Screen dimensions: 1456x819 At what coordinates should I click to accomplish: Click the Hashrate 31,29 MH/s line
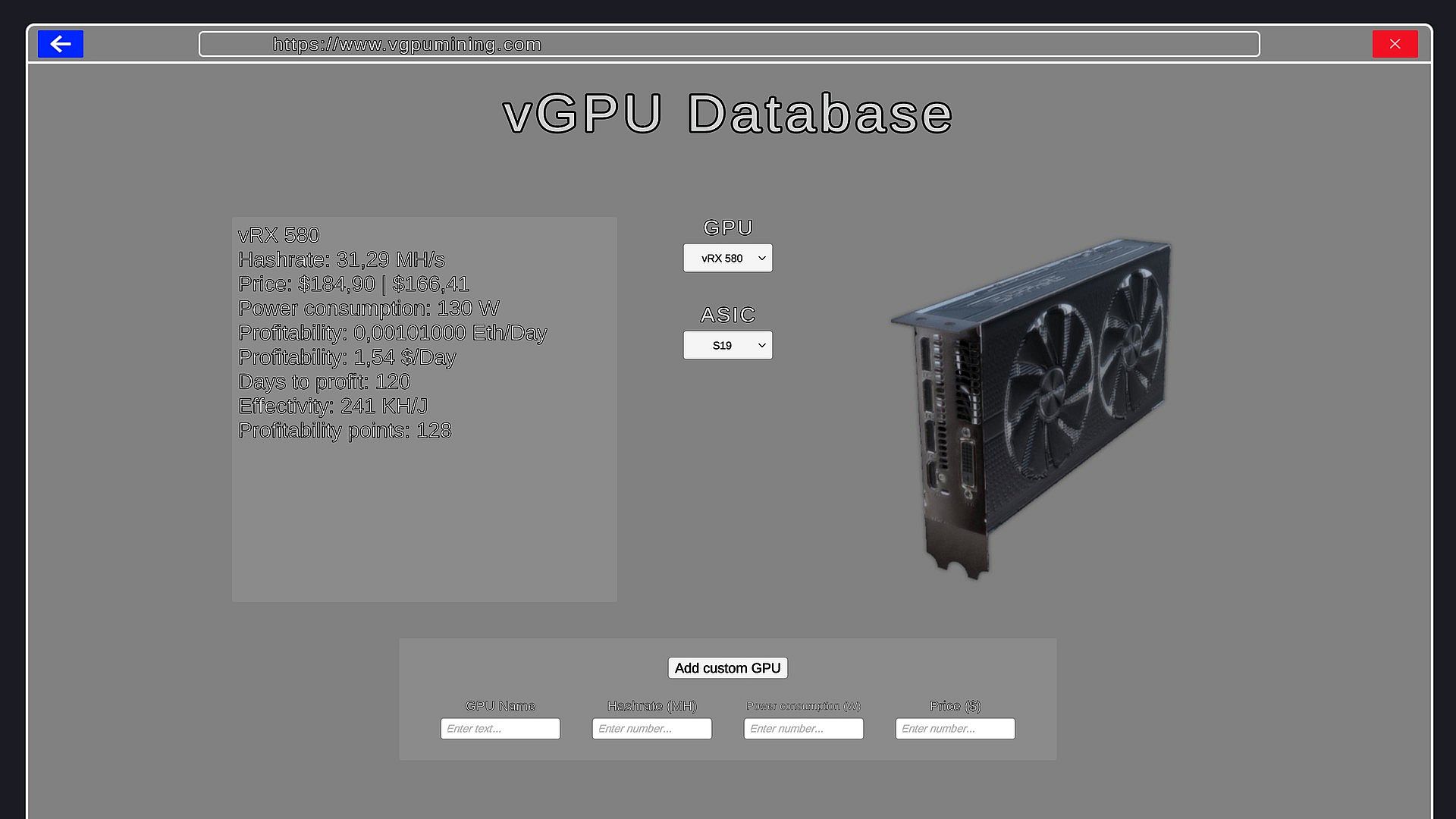(x=341, y=259)
